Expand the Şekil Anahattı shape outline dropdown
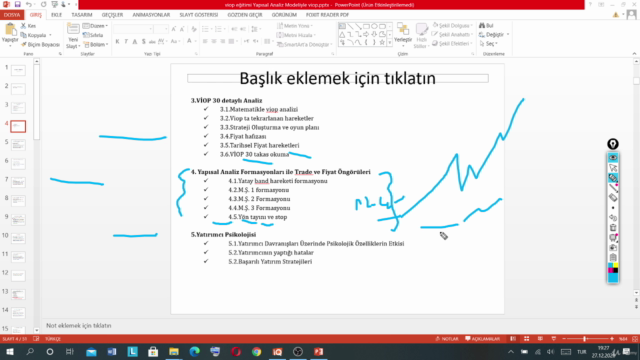 pyautogui.click(x=453, y=34)
